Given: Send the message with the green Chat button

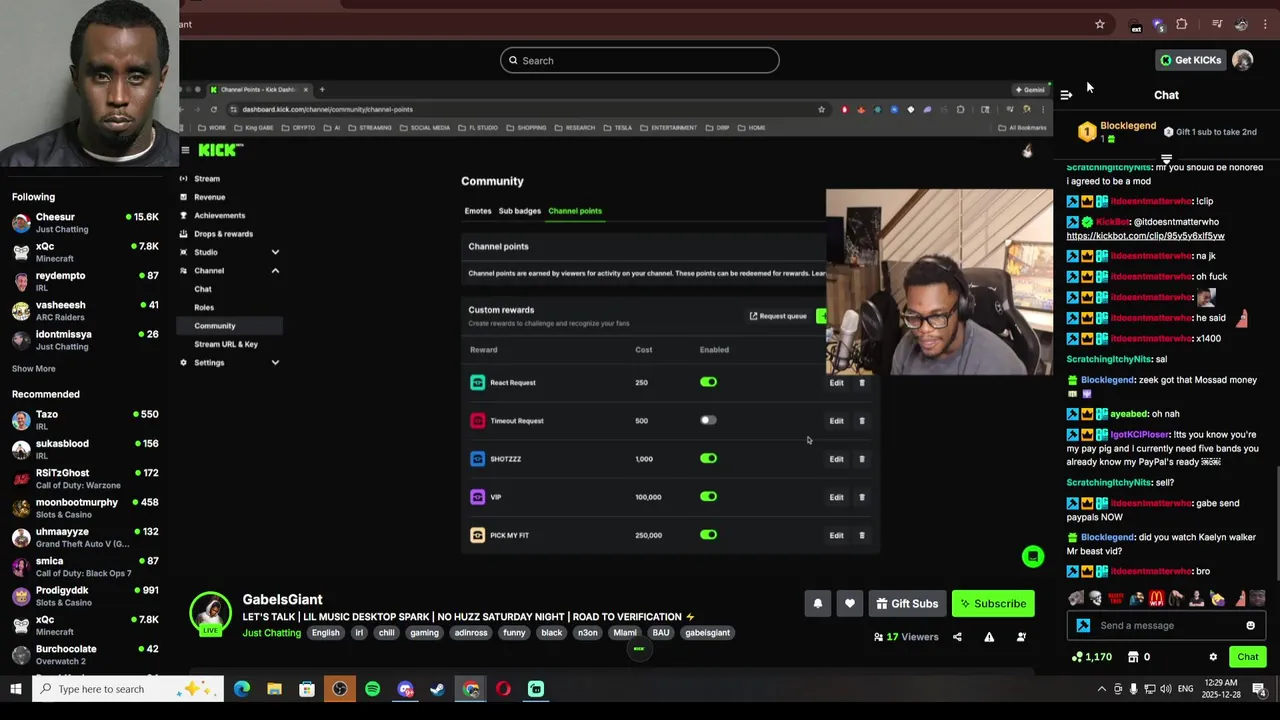Looking at the screenshot, I should (x=1247, y=657).
